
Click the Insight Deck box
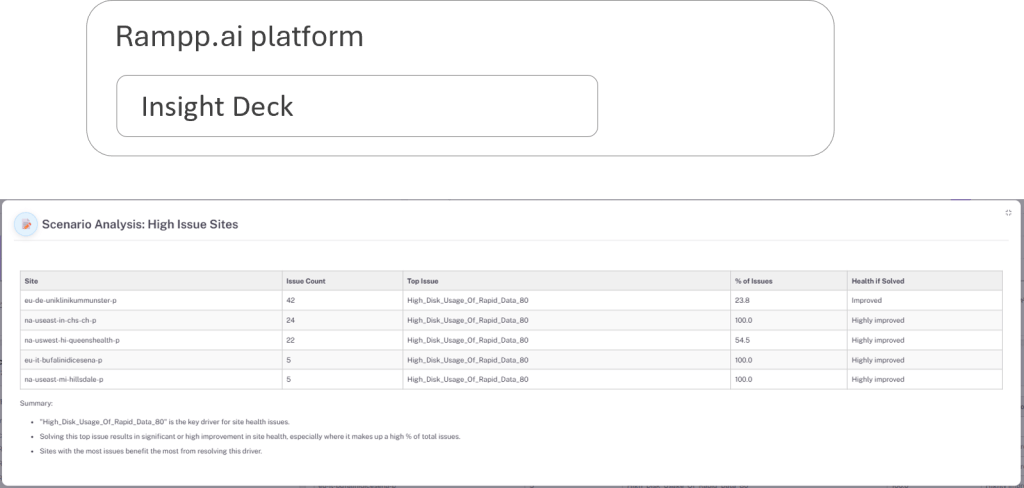[357, 106]
